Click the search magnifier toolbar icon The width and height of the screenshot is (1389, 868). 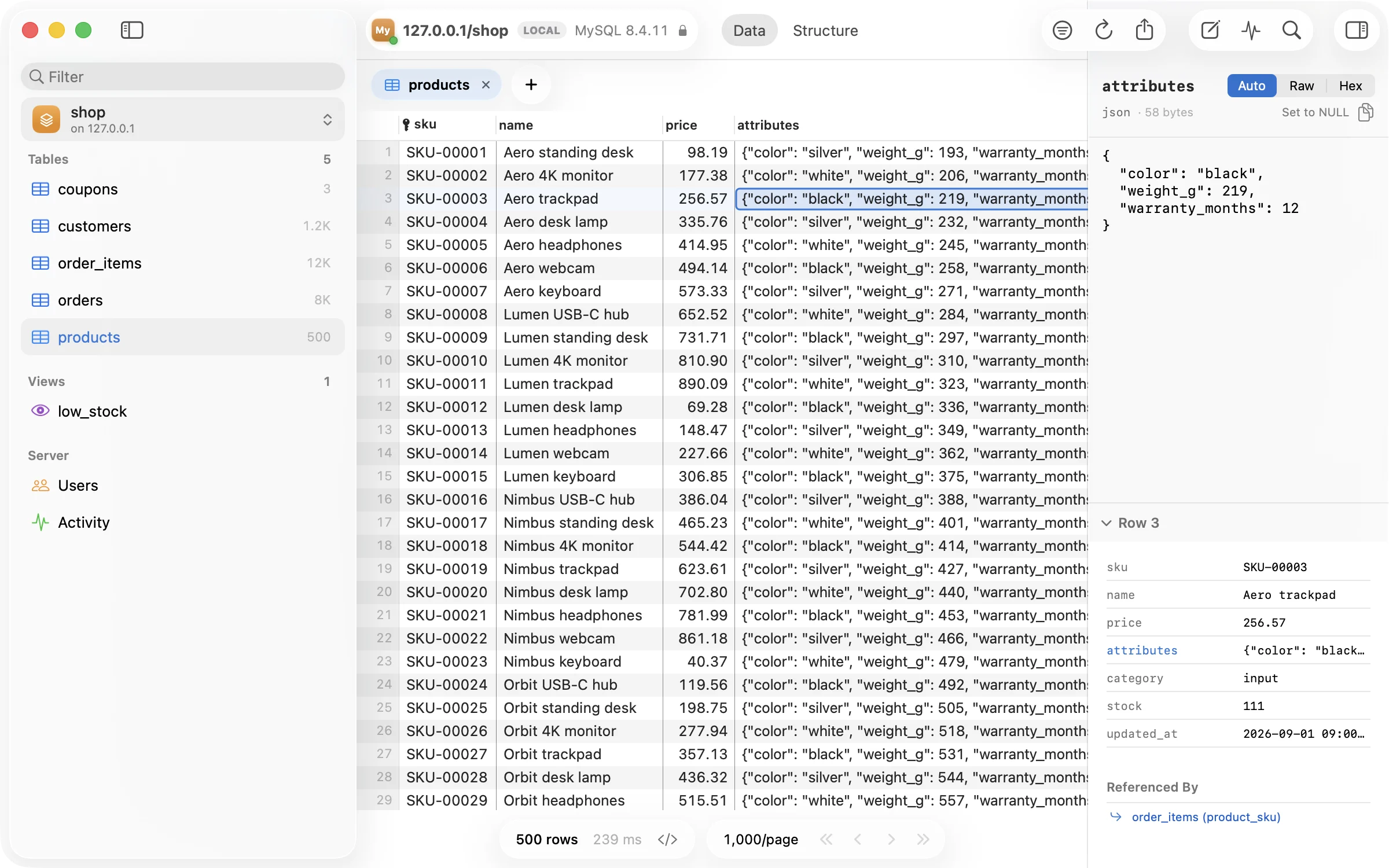pos(1291,30)
